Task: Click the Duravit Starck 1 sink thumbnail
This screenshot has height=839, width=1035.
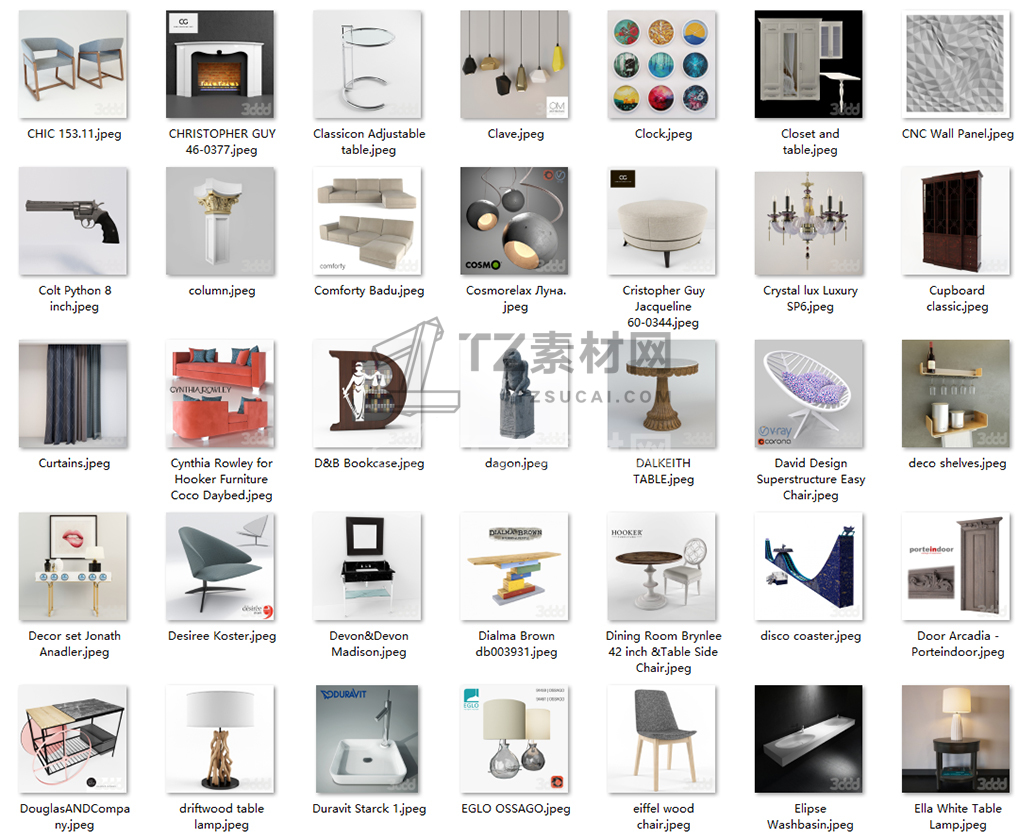Action: pos(368,739)
